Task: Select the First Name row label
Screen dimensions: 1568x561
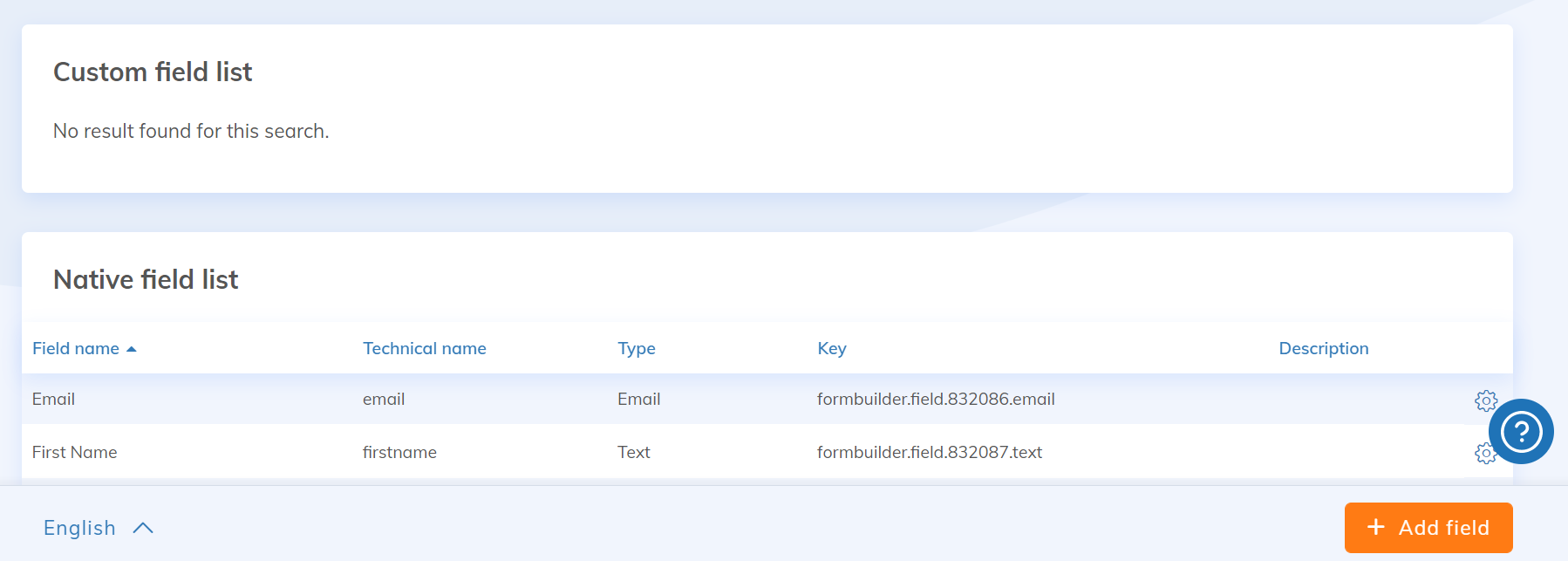Action: [x=74, y=452]
